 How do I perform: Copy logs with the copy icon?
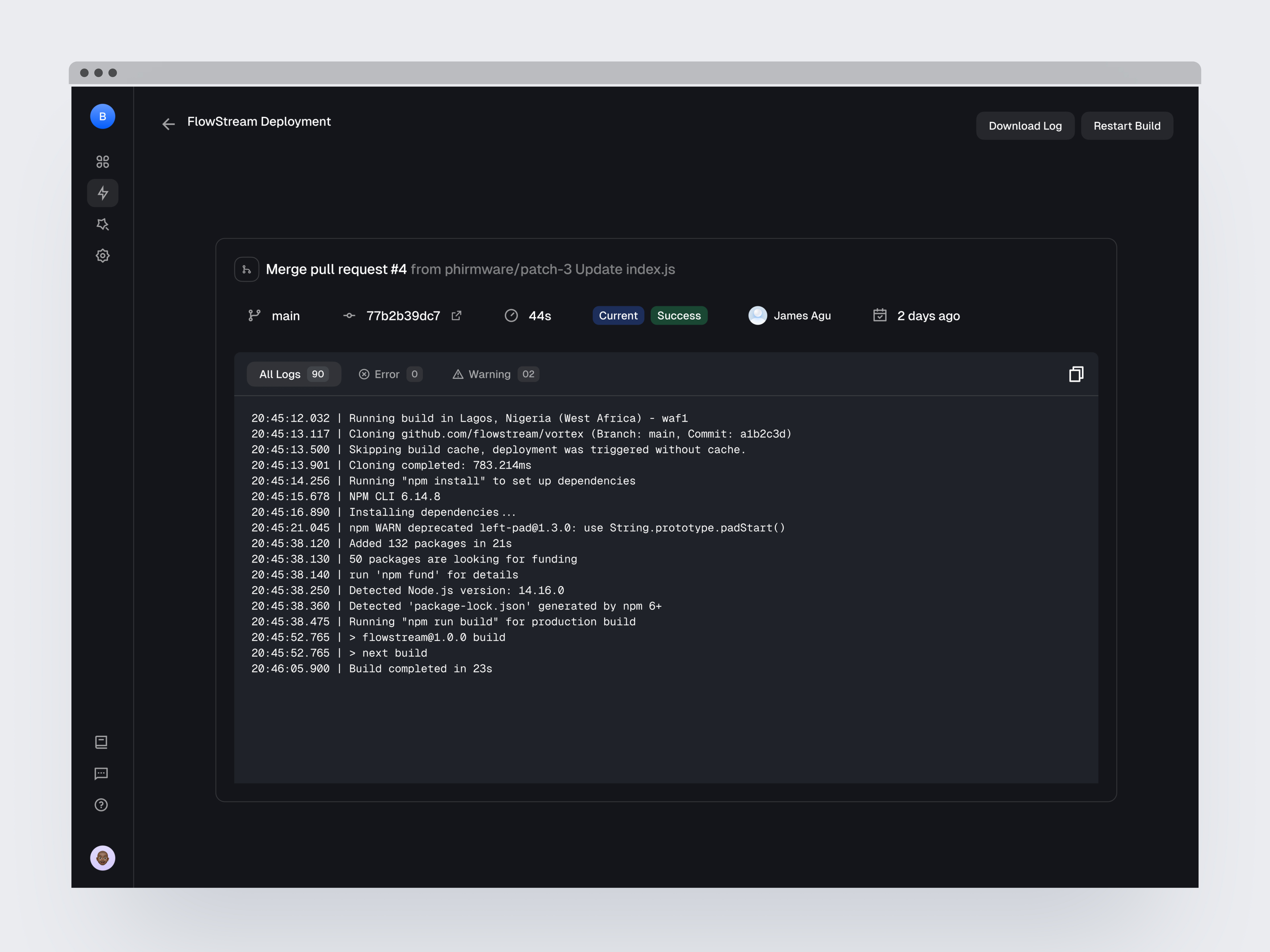click(x=1077, y=374)
